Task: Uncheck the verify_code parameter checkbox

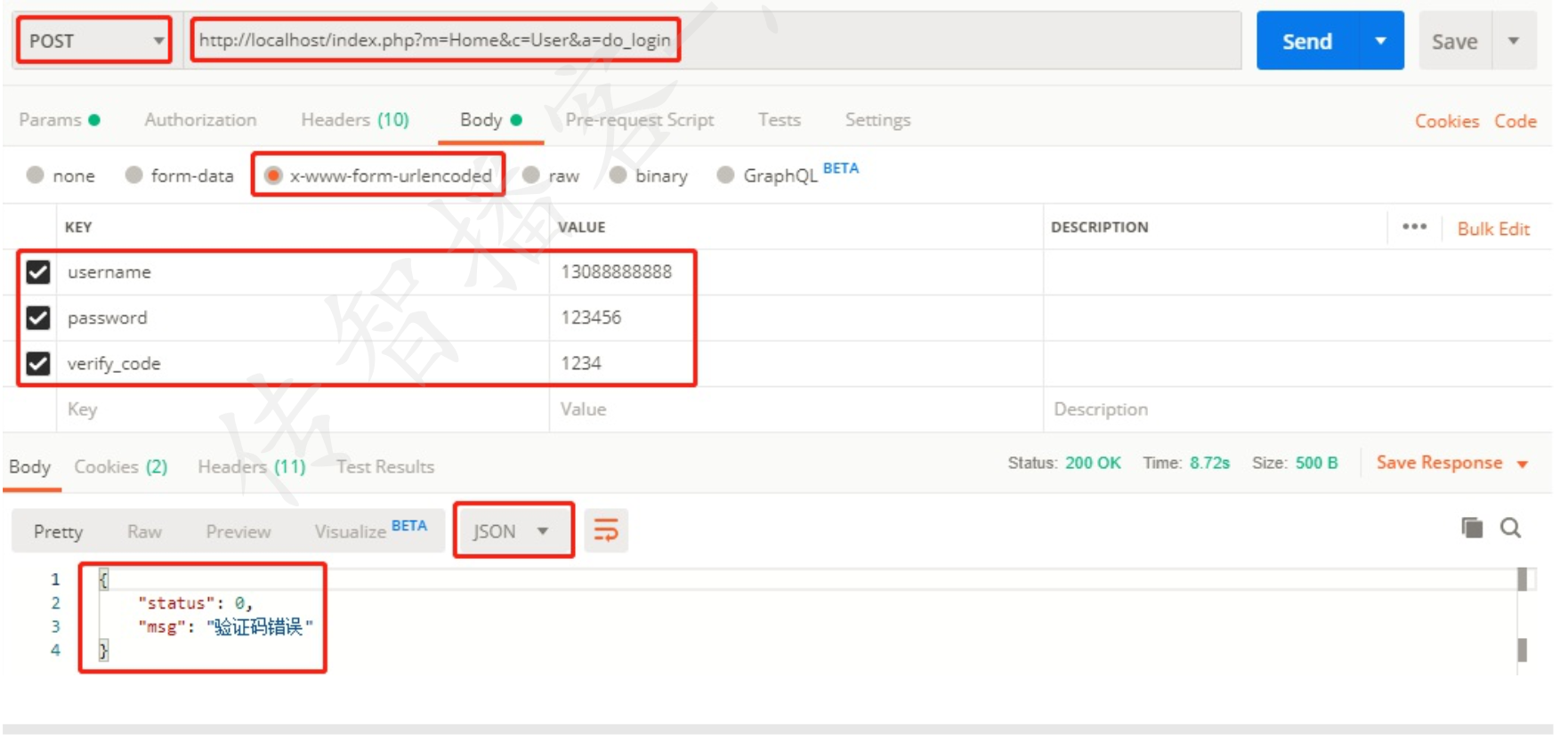Action: 38,363
